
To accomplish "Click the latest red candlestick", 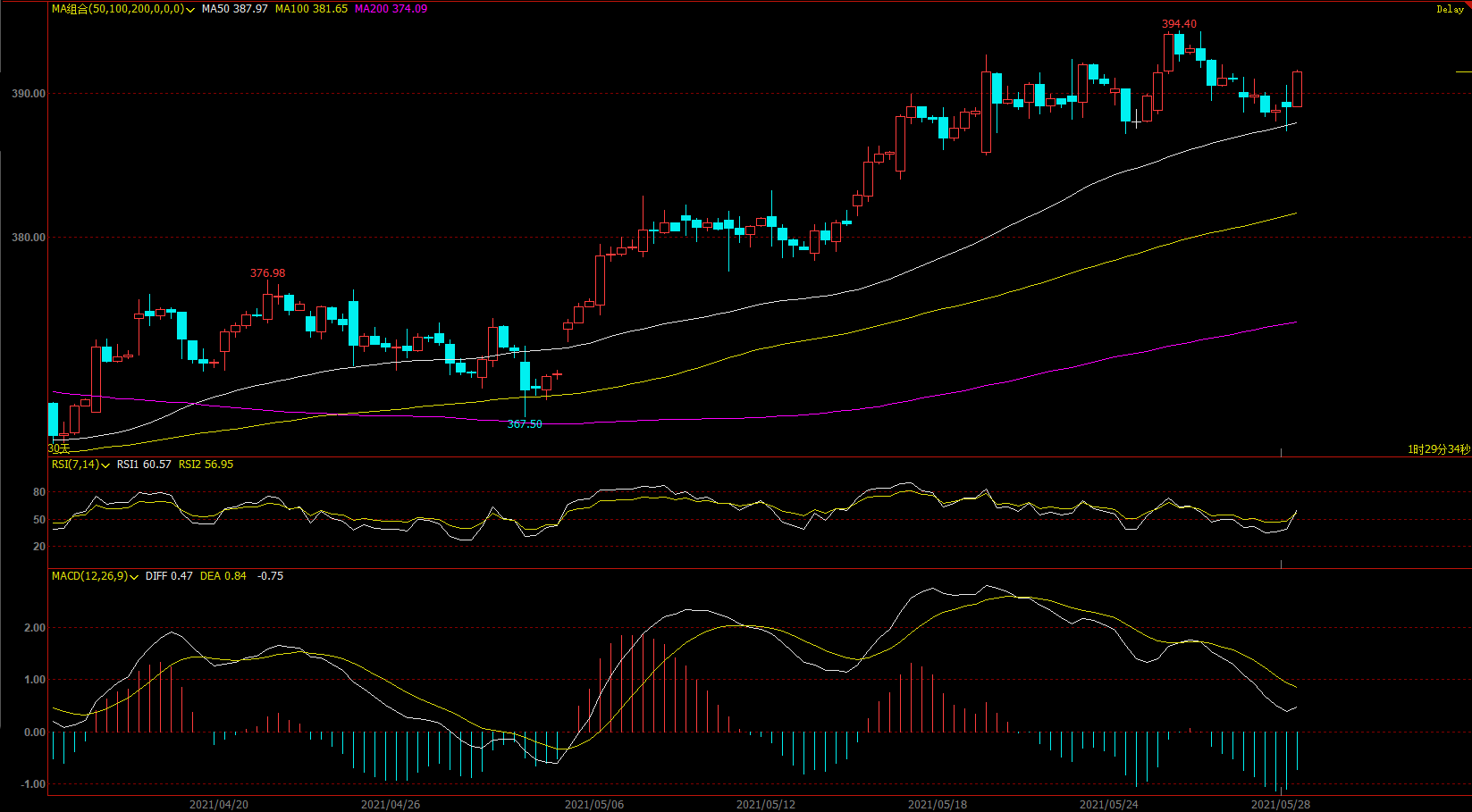I will 1297,89.
